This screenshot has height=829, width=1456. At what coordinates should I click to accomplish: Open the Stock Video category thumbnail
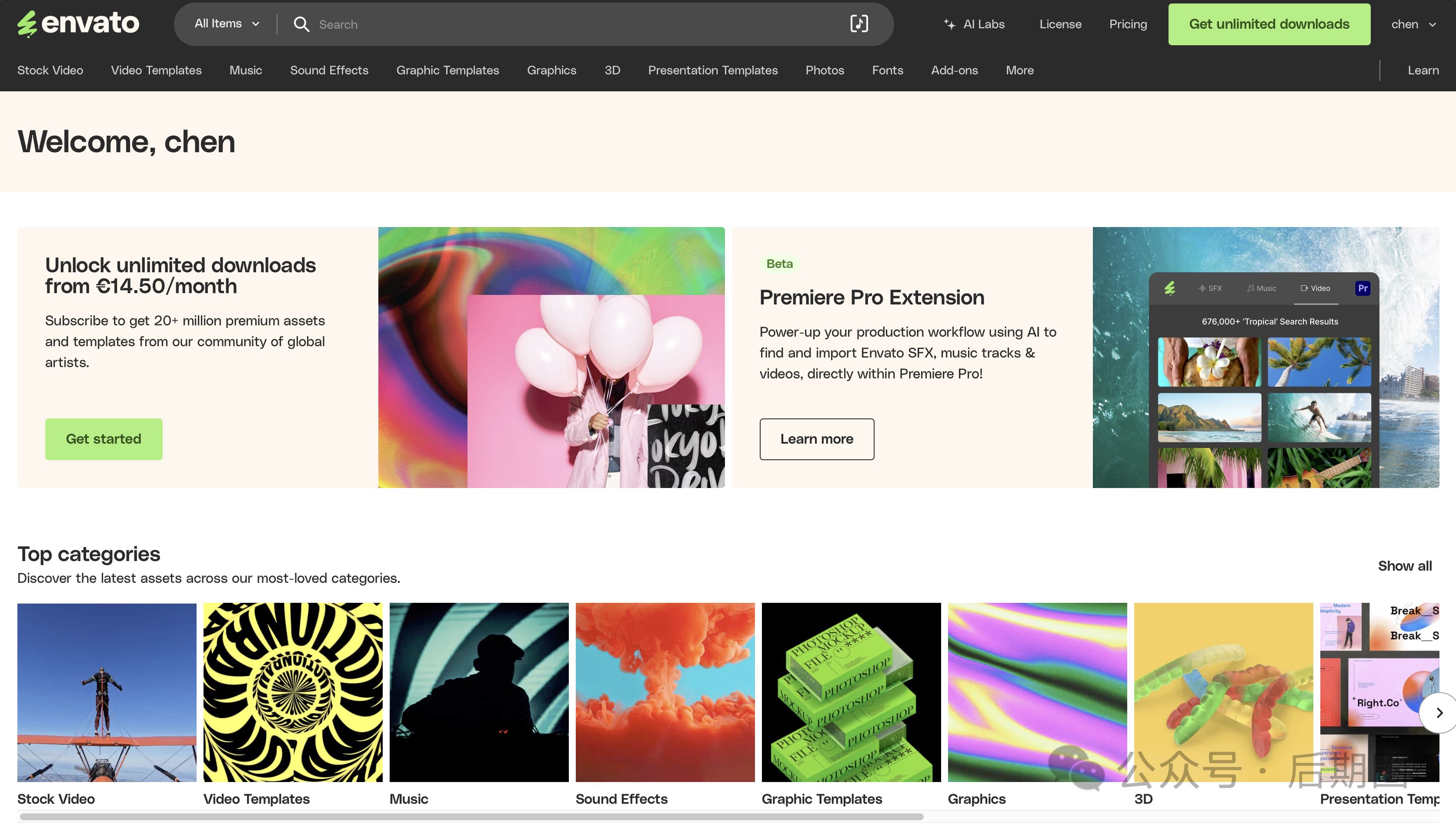(x=107, y=692)
